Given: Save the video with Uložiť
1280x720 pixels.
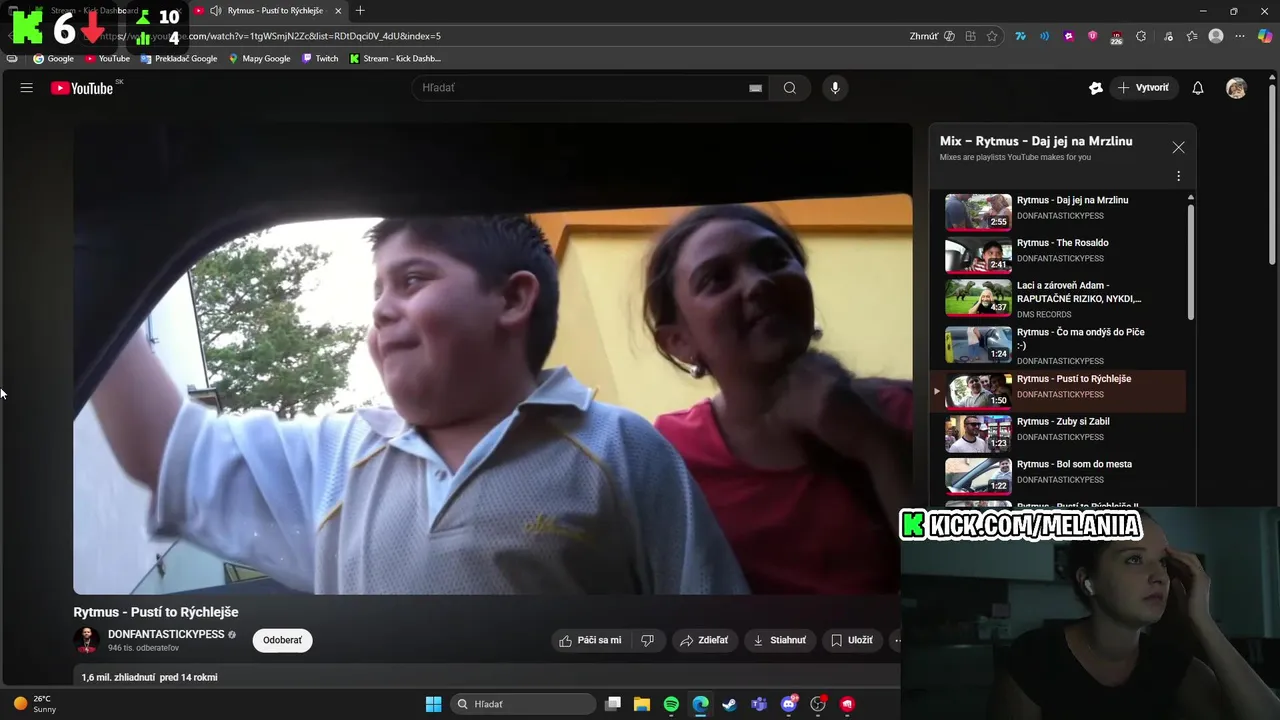Looking at the screenshot, I should point(852,640).
